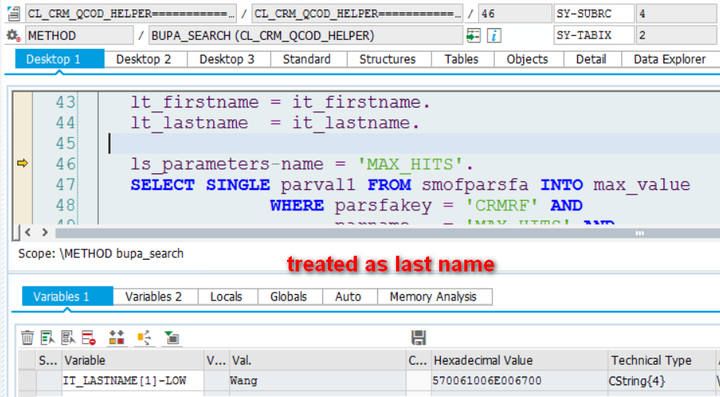This screenshot has height=397, width=720.
Task: Open the Data Explorer tab
Action: tap(669, 59)
